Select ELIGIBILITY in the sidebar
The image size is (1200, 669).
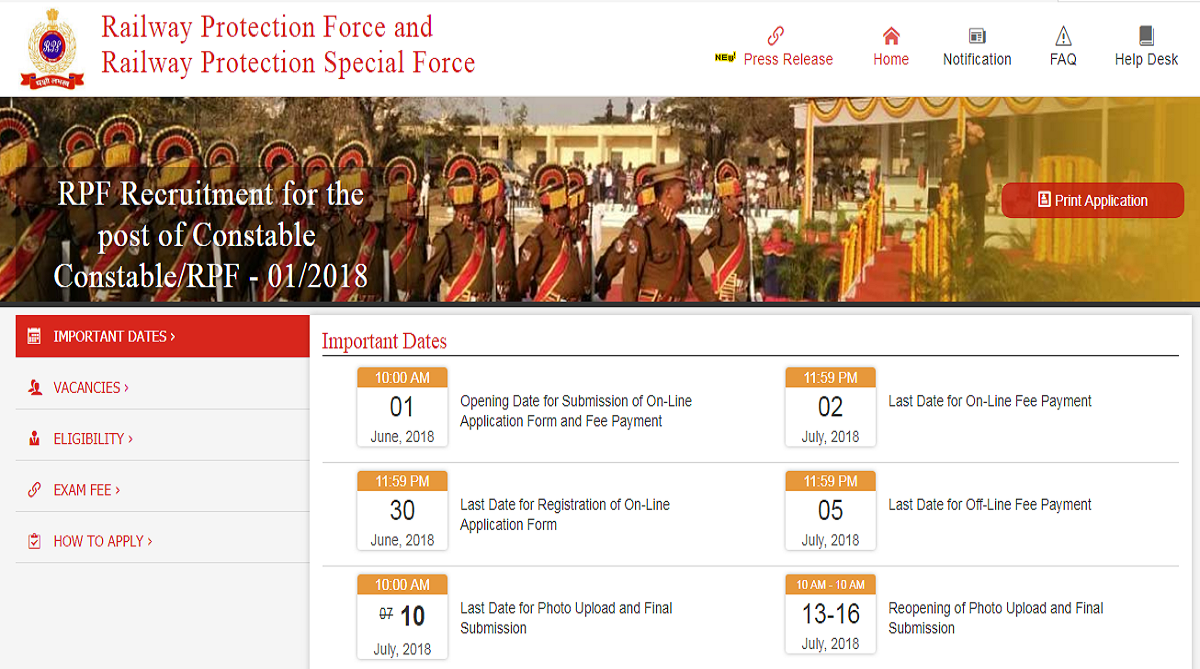(x=163, y=439)
